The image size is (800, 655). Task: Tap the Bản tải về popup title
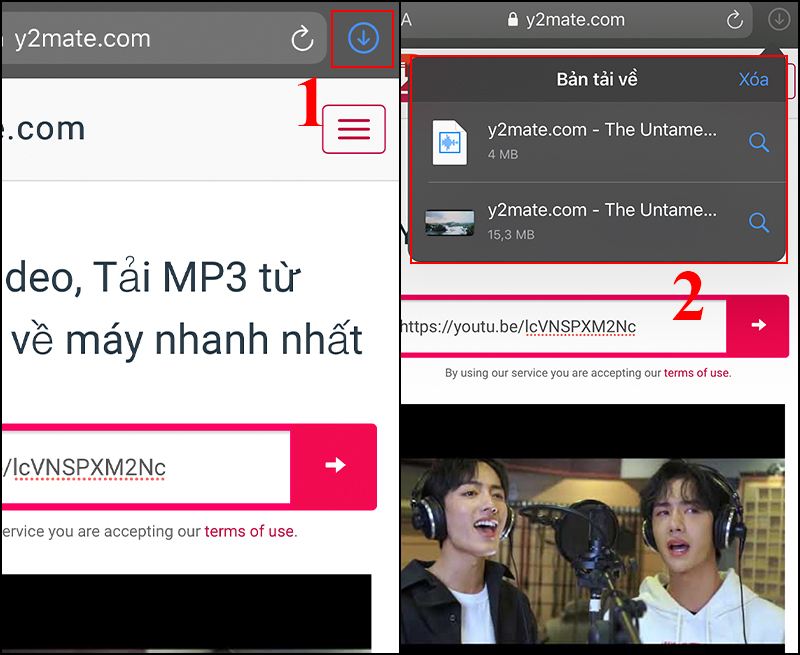coord(597,80)
